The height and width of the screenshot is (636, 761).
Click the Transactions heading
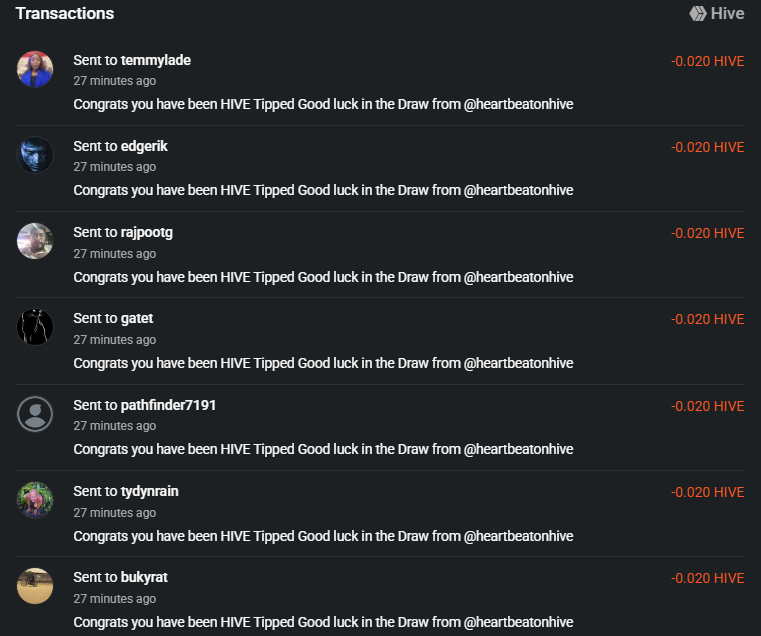(65, 14)
